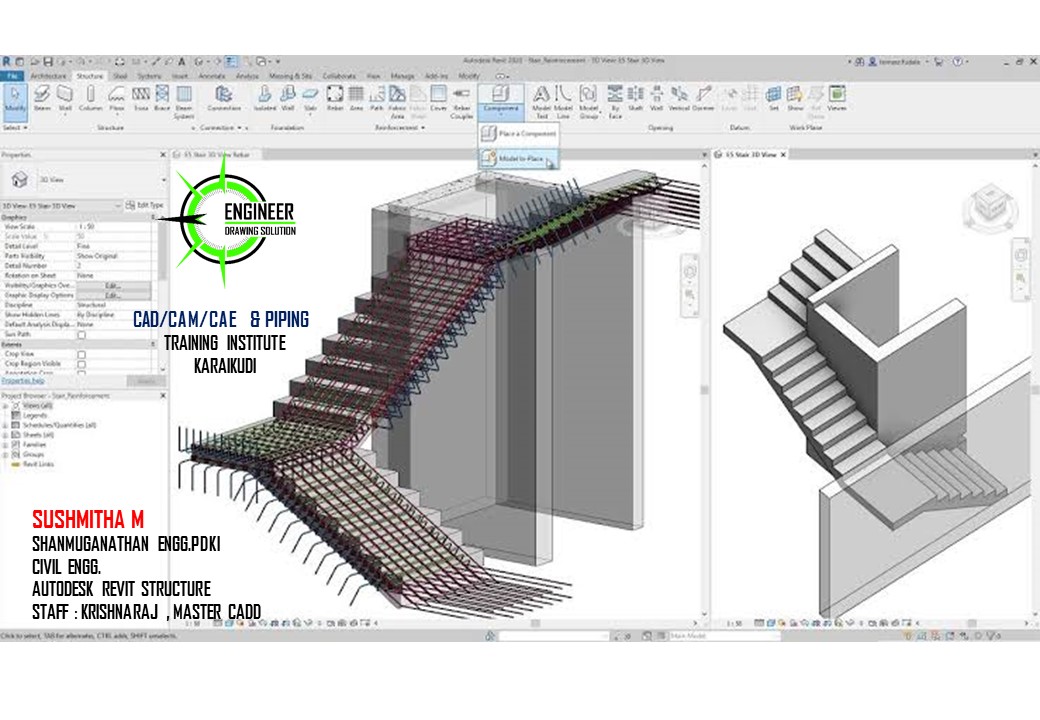Screen dimensions: 1040x720
Task: Select the ES Stair 3D View Rebar tab
Action: 216,154
